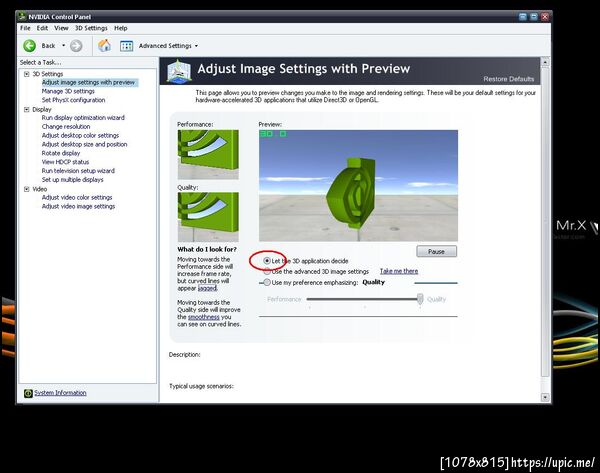Click the Quality preview thumbnail
The height and width of the screenshot is (473, 600).
click(208, 217)
